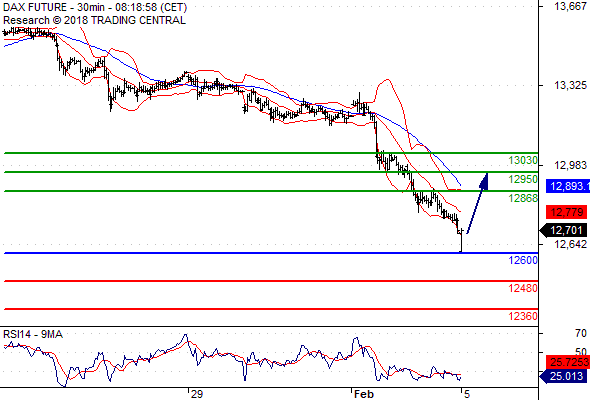Viewport: 590px width, 400px height.
Task: Click the chart title 'DAX FUTURE - 30min'
Action: (x=54, y=7)
